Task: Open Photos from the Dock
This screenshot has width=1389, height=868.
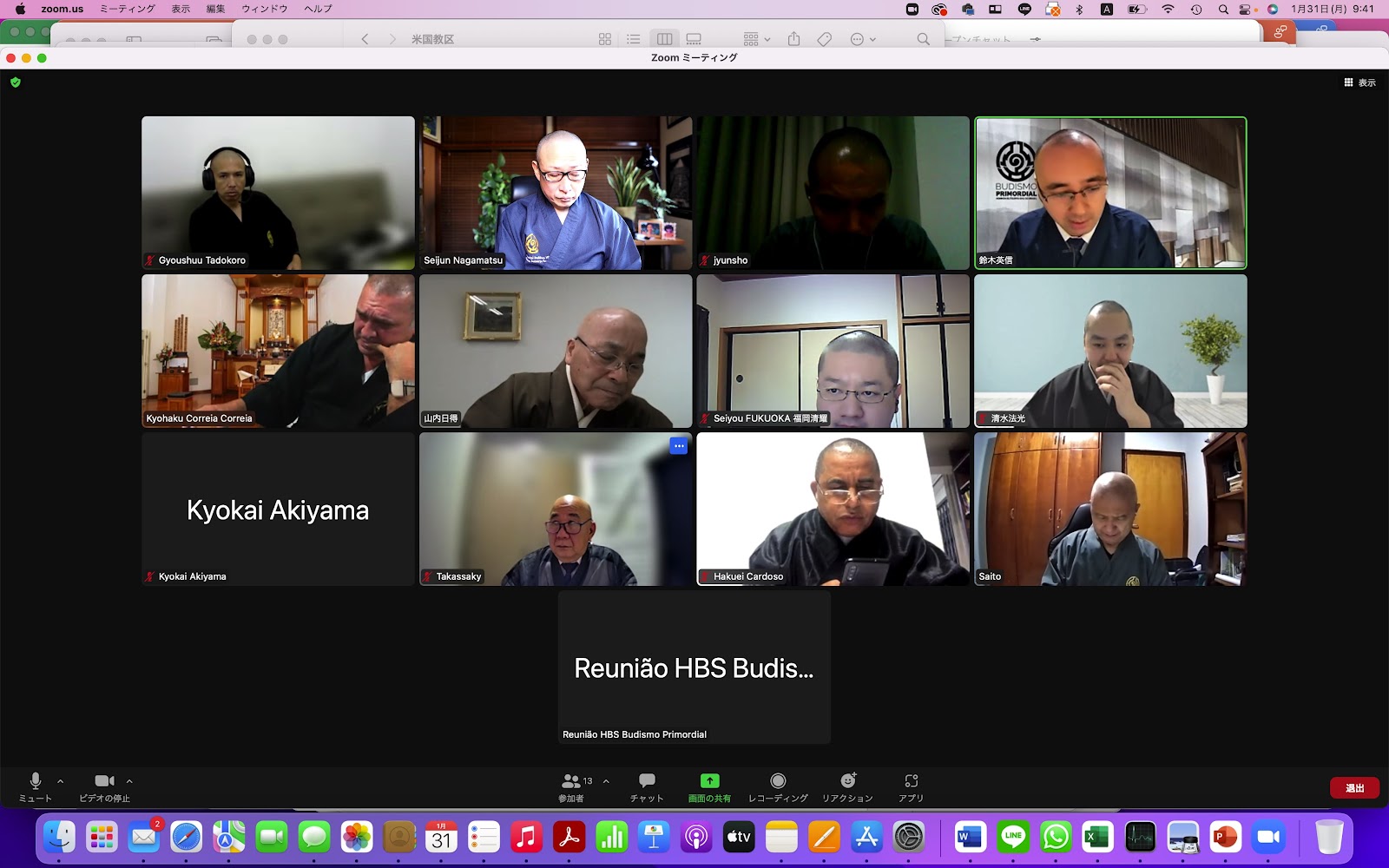Action: point(357,837)
